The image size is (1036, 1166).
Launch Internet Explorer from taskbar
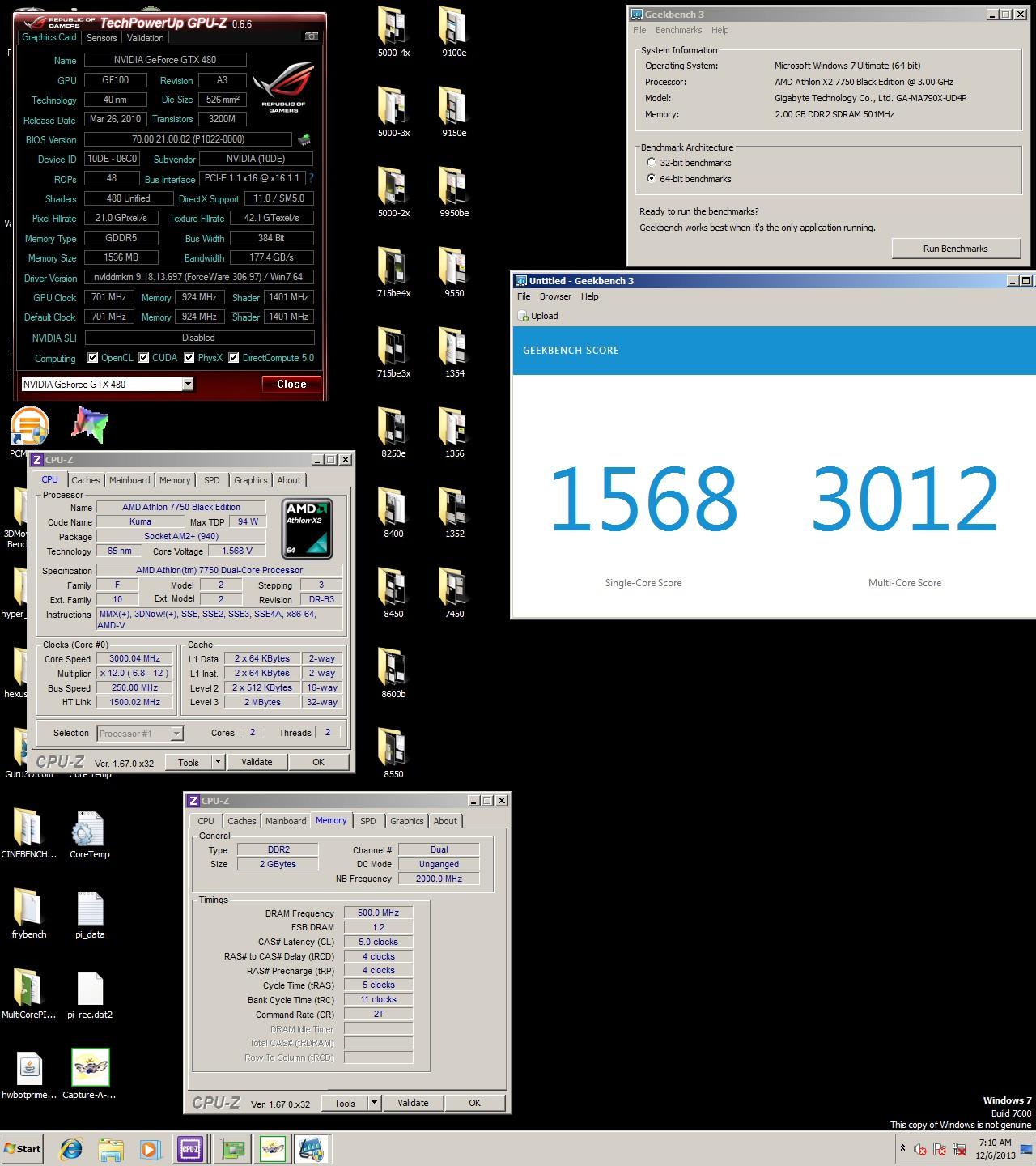[72, 1149]
